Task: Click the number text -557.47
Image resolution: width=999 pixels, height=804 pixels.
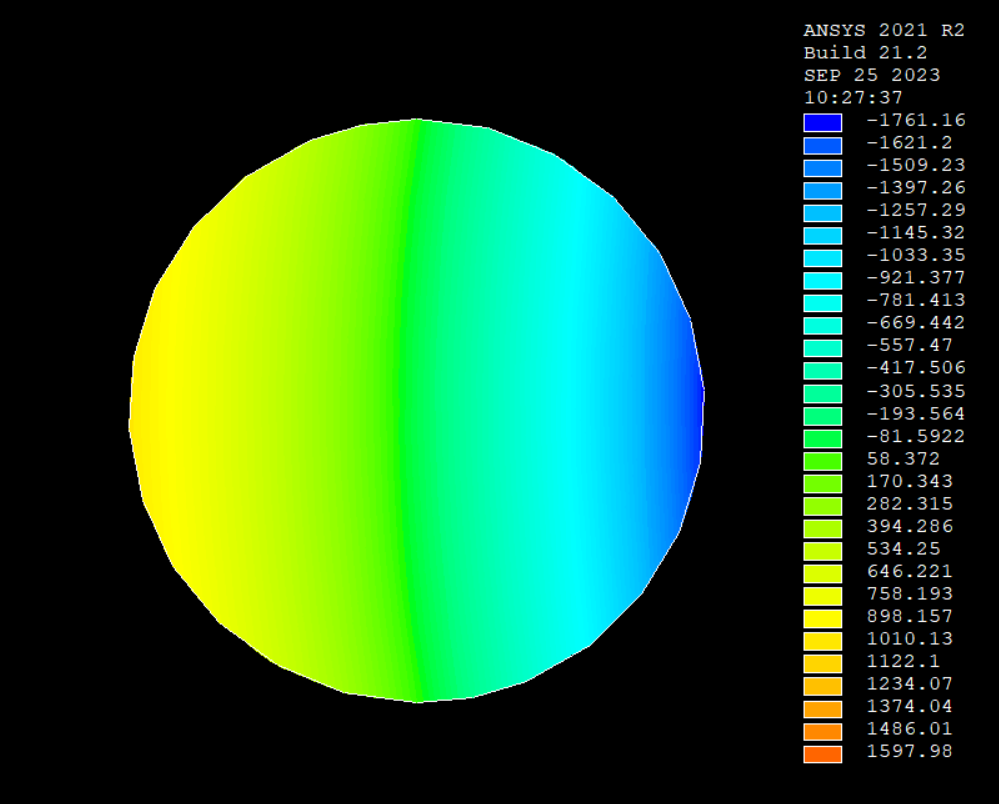Action: click(910, 345)
